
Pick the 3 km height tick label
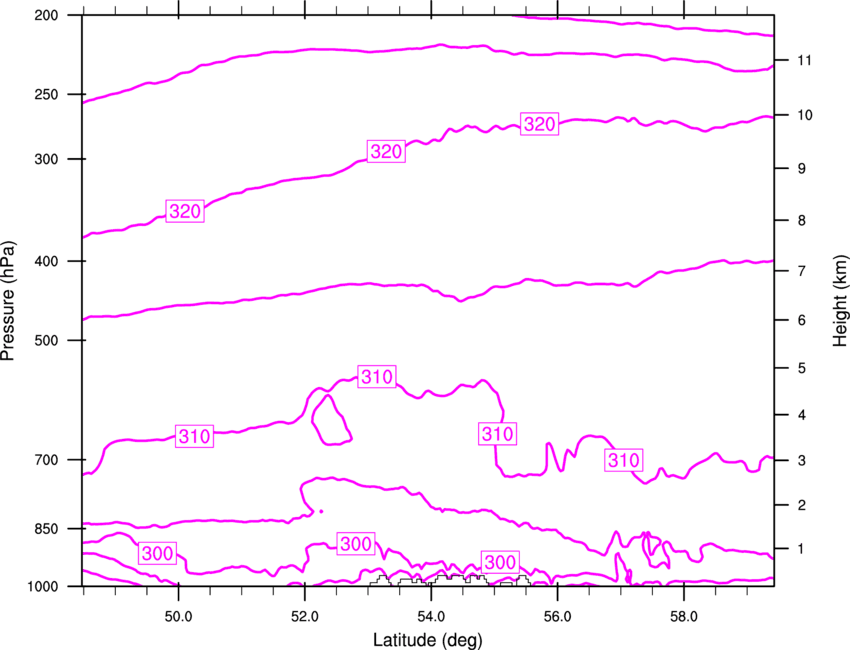point(802,461)
